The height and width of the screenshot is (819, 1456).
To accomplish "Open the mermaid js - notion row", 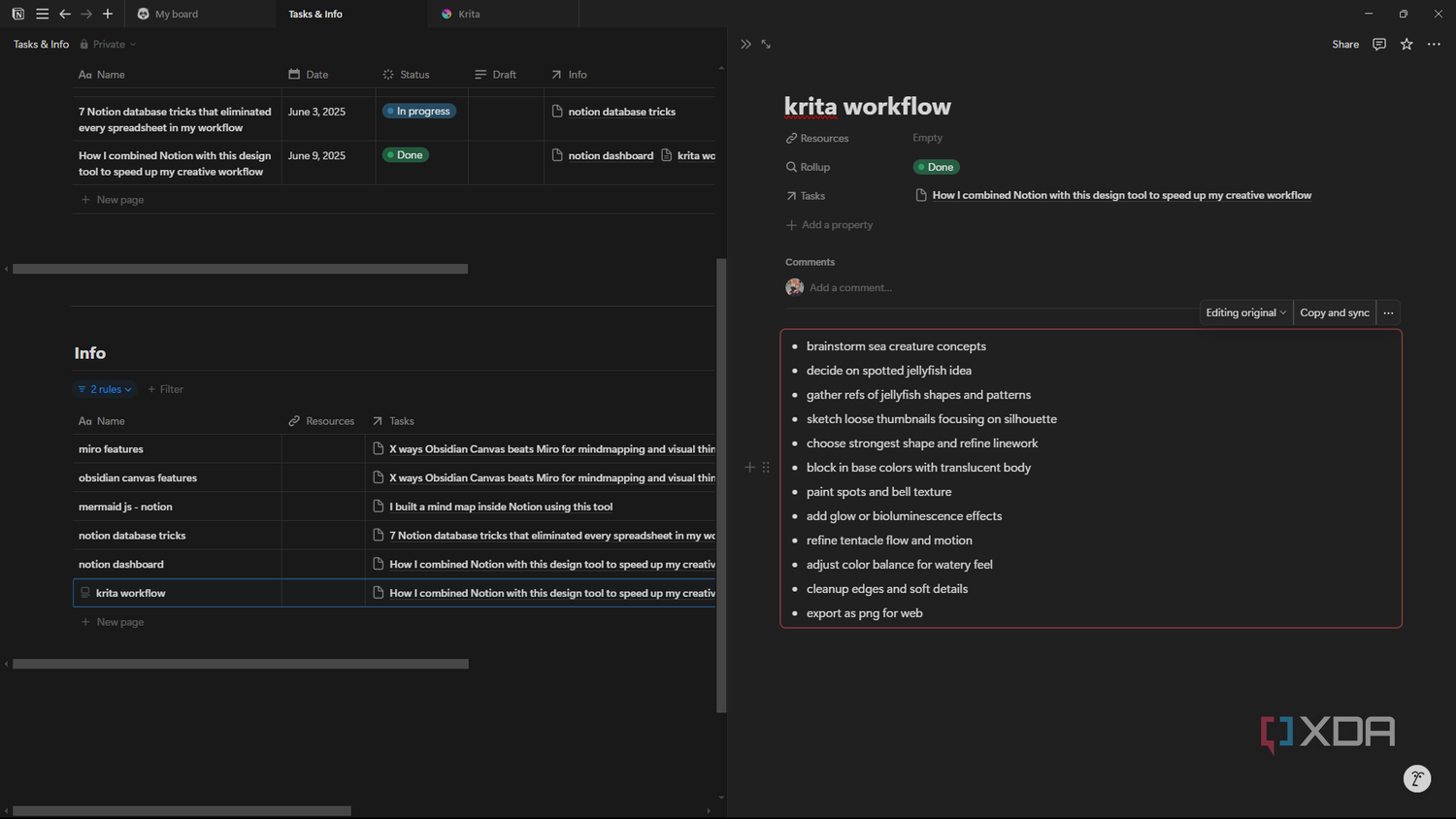I will click(x=125, y=507).
